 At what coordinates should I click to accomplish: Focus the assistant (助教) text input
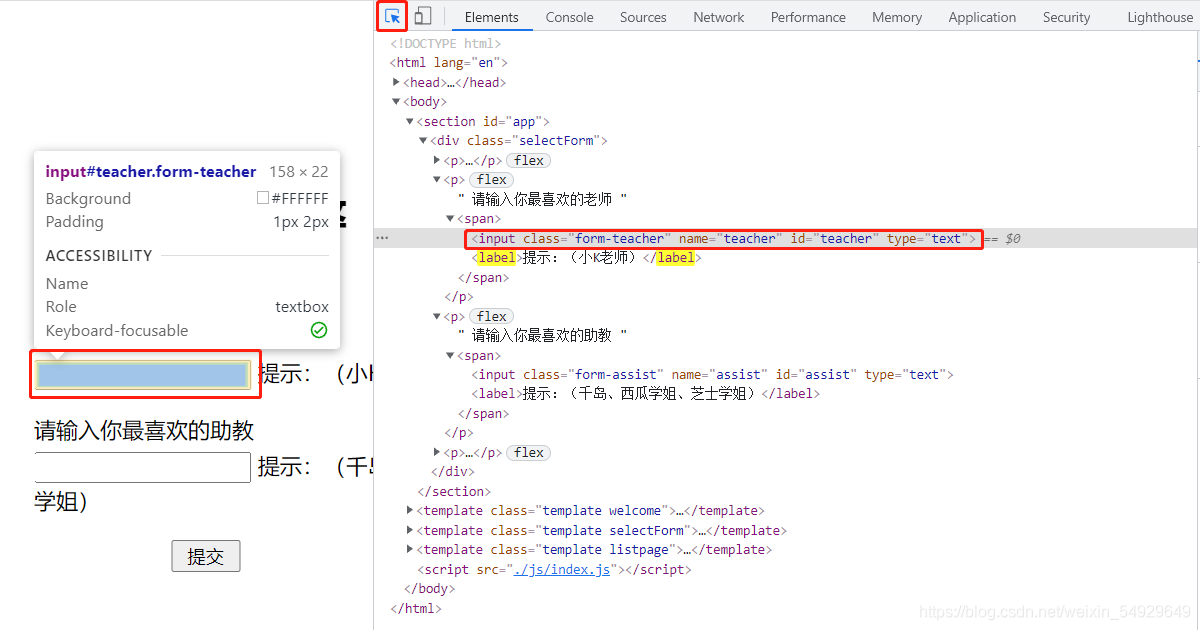click(x=142, y=467)
